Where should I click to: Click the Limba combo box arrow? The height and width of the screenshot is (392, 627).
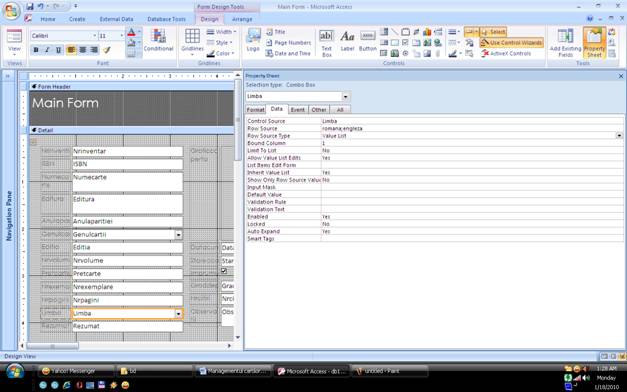178,314
